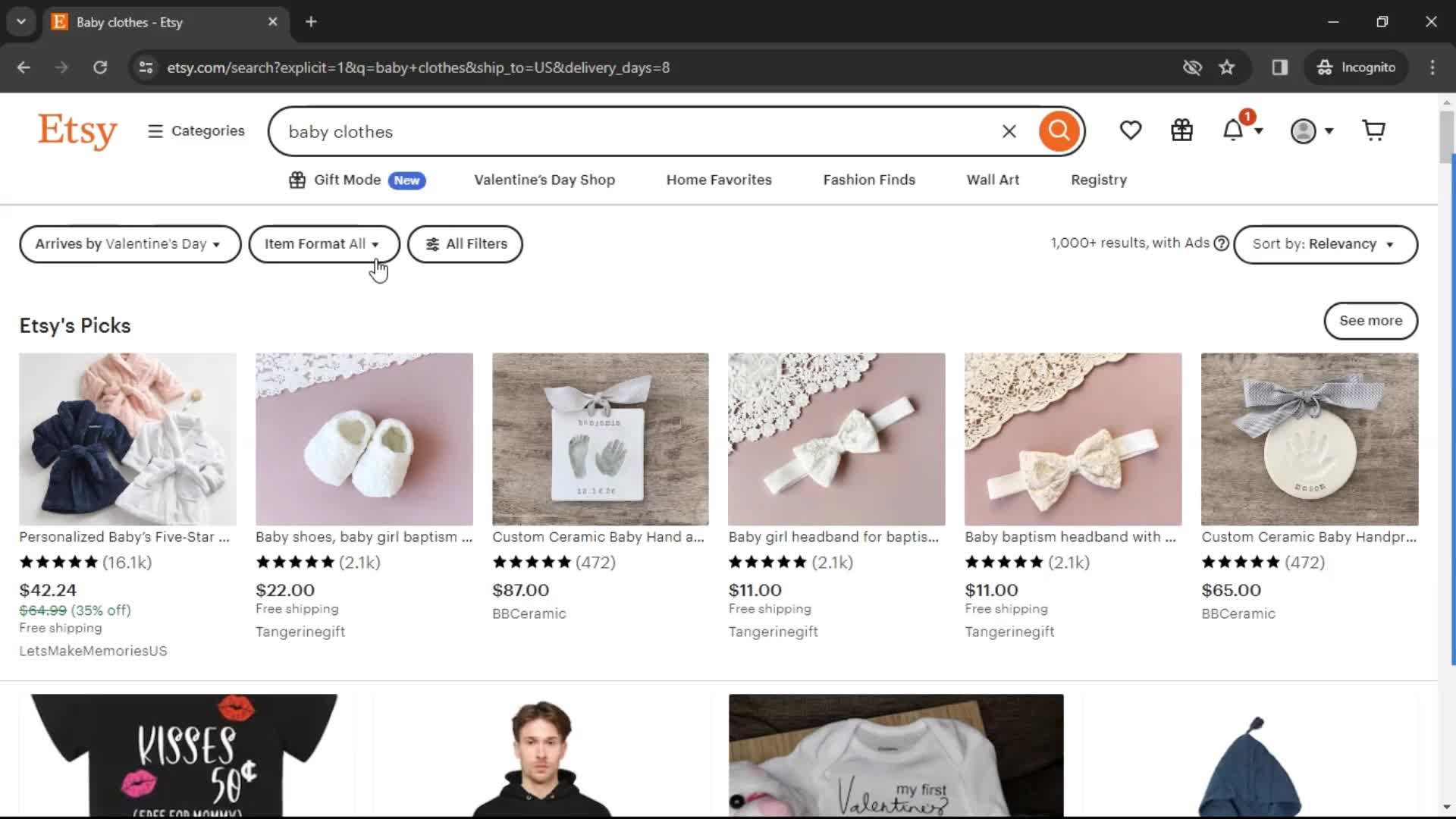Image resolution: width=1456 pixels, height=819 pixels.
Task: Click the Incognito mode icon
Action: click(x=1325, y=67)
